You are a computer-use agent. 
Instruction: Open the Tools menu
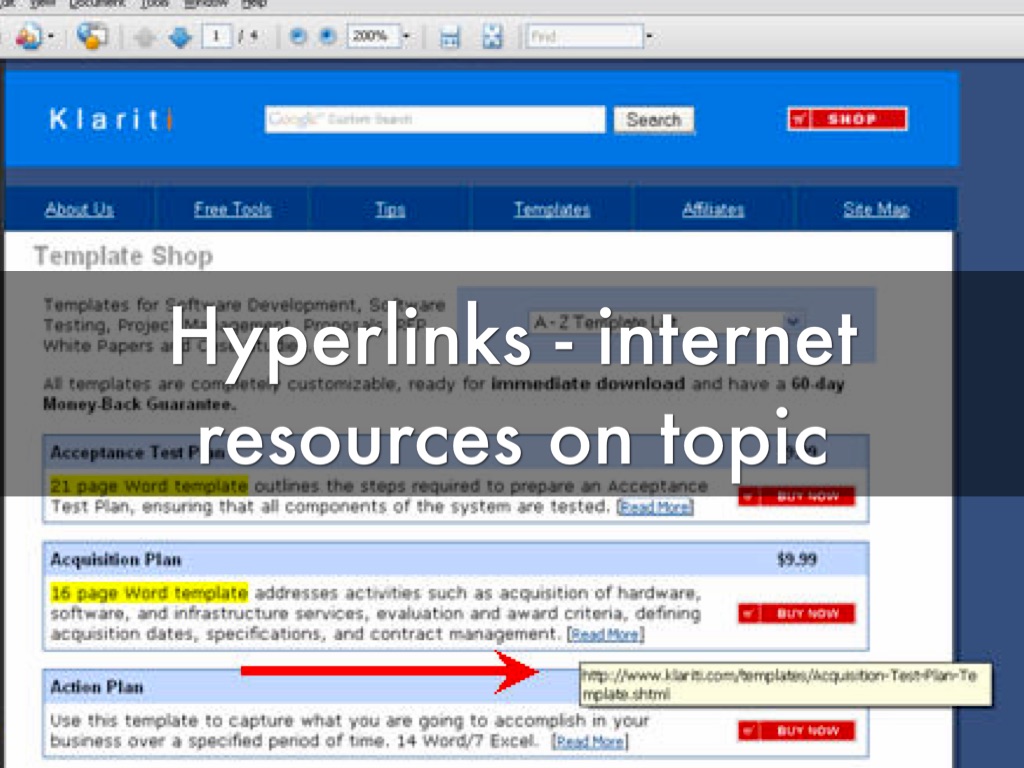(x=154, y=4)
